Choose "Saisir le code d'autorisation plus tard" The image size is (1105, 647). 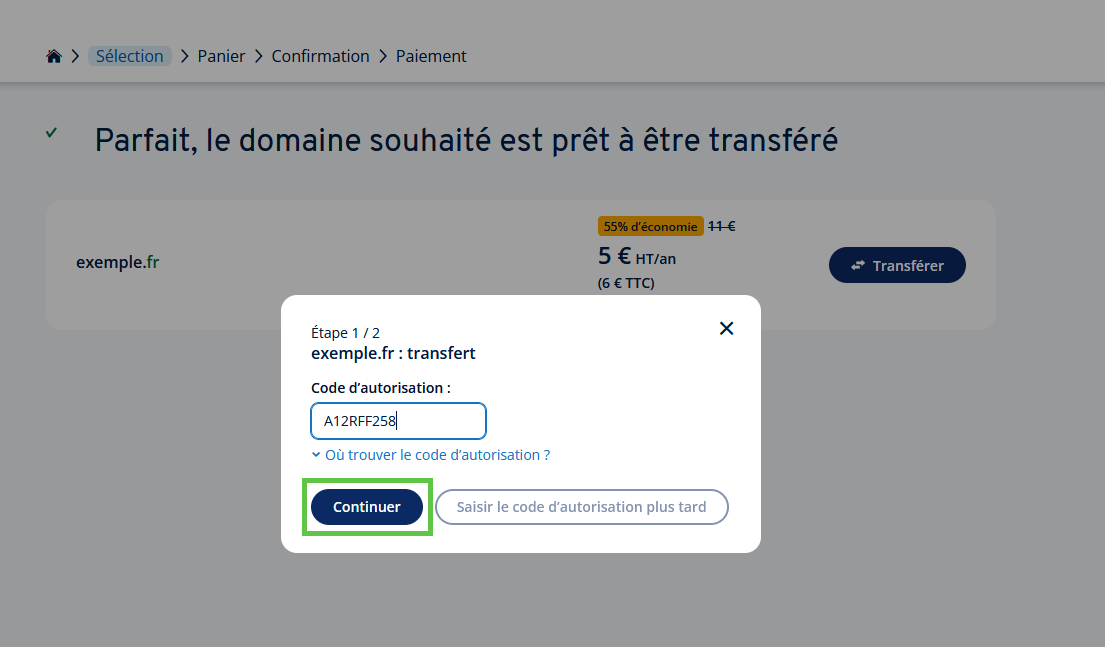(x=581, y=507)
